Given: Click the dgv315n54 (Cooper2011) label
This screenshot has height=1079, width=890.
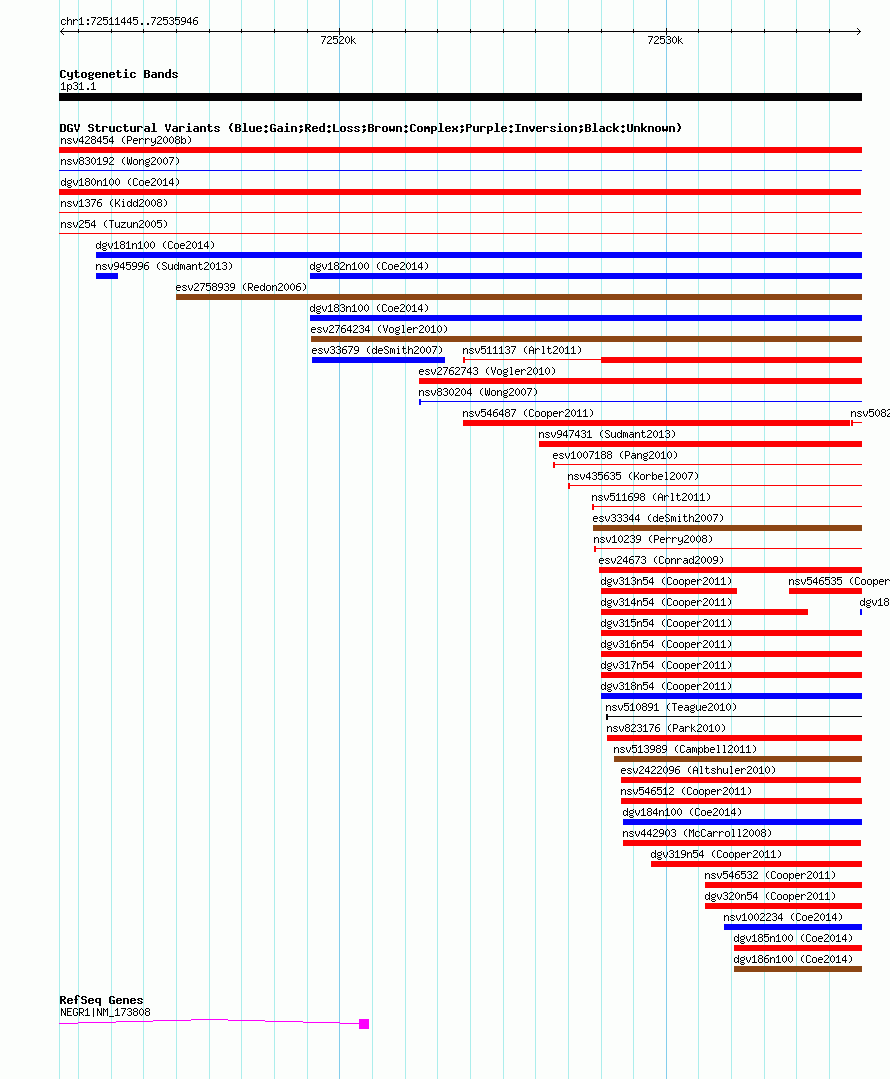Looking at the screenshot, I should tap(666, 623).
